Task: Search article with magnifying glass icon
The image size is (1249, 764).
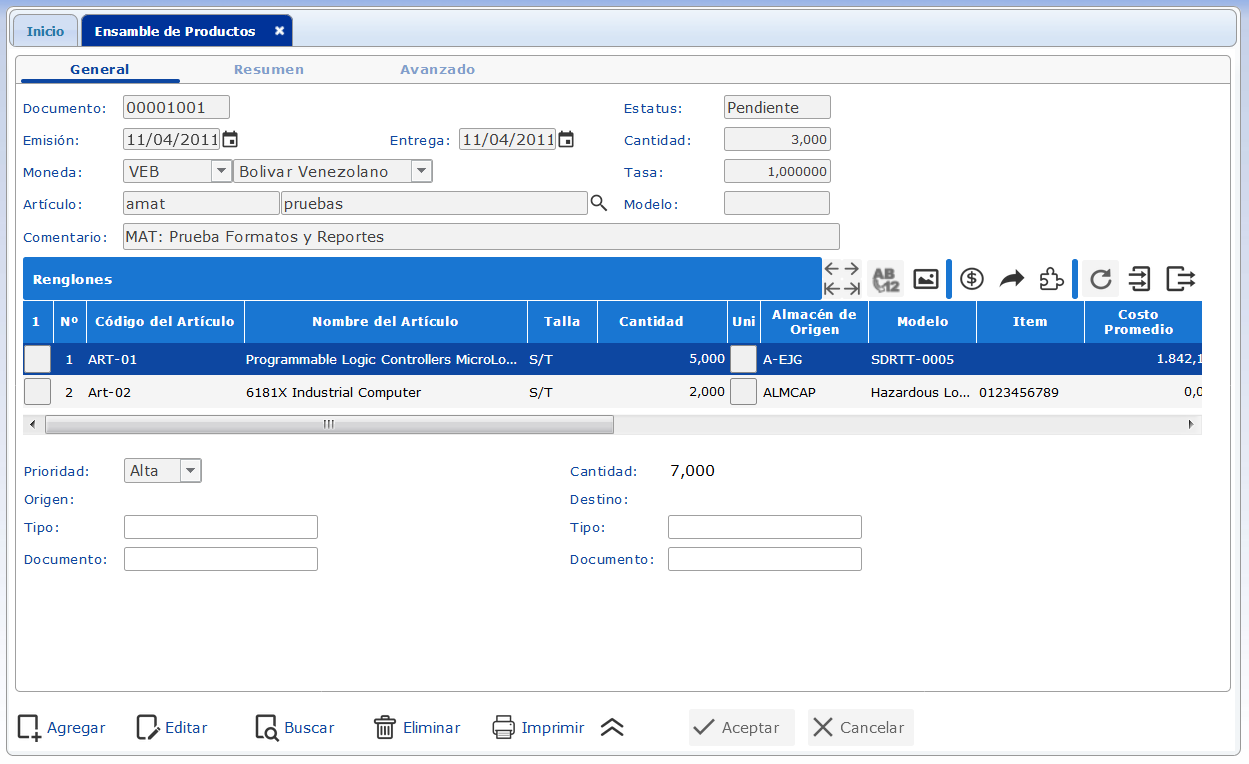Action: click(599, 203)
